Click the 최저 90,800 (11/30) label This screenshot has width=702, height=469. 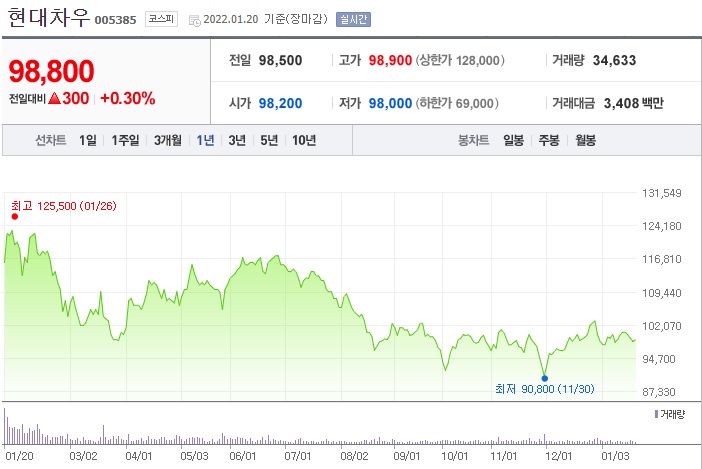tap(545, 389)
